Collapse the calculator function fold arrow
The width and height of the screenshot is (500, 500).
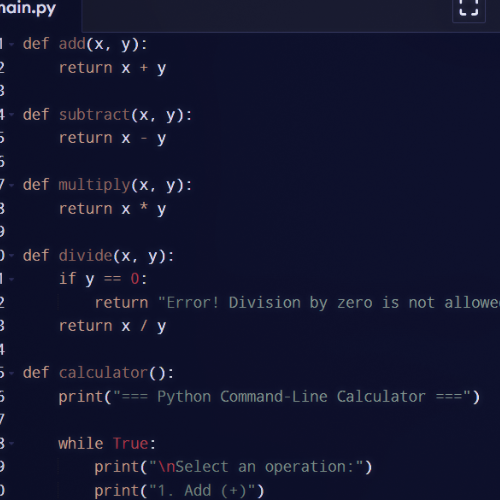(12, 373)
